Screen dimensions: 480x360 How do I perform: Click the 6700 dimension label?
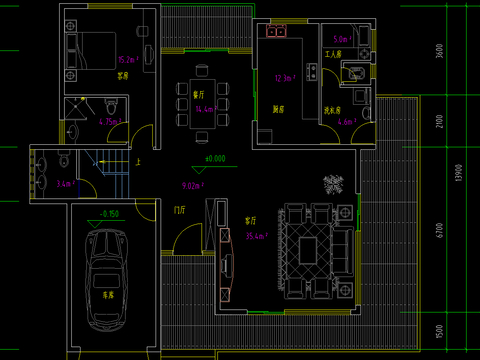click(440, 230)
